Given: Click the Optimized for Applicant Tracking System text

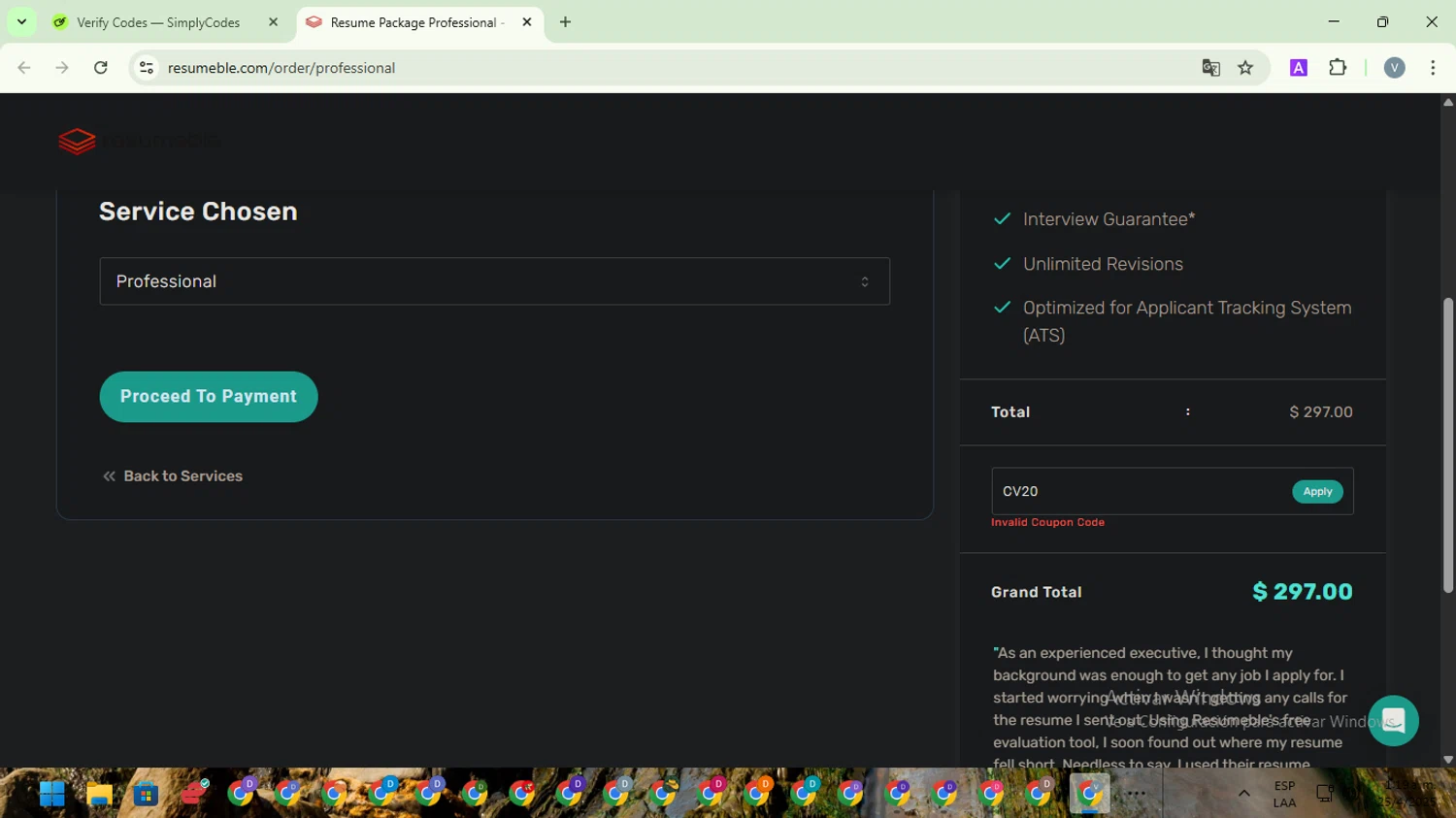Looking at the screenshot, I should tap(1187, 321).
